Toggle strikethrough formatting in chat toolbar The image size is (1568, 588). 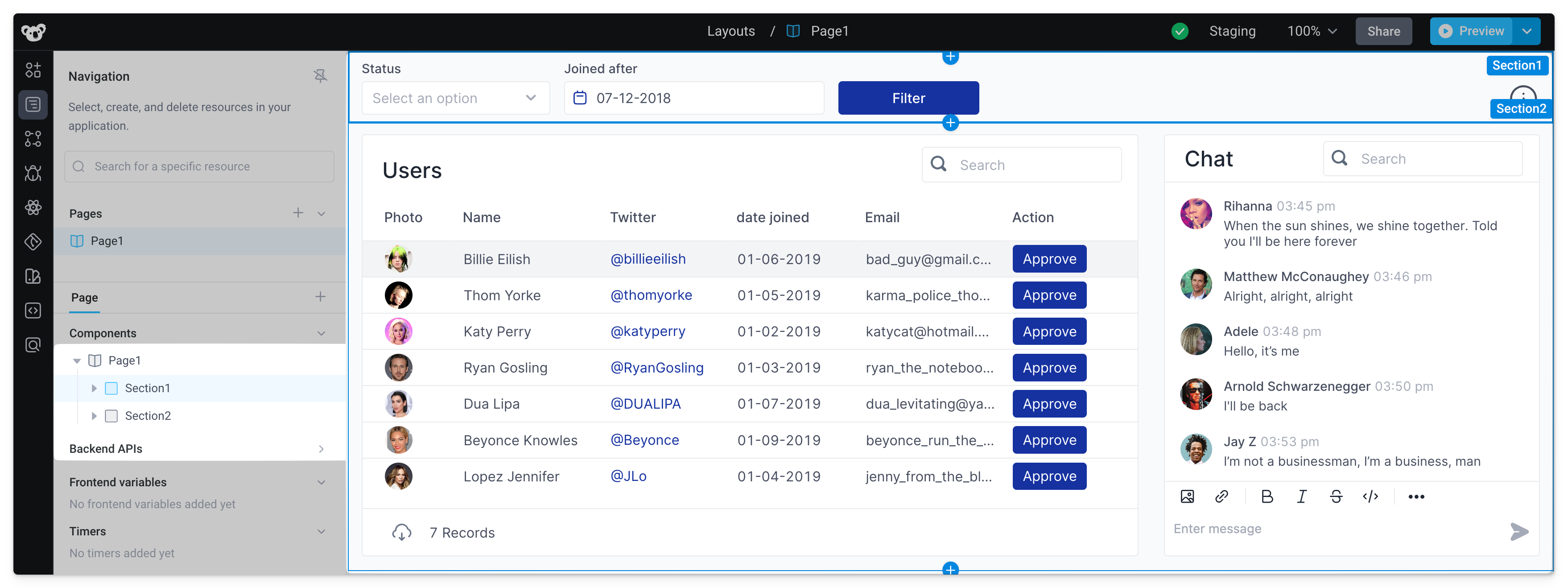click(x=1336, y=497)
